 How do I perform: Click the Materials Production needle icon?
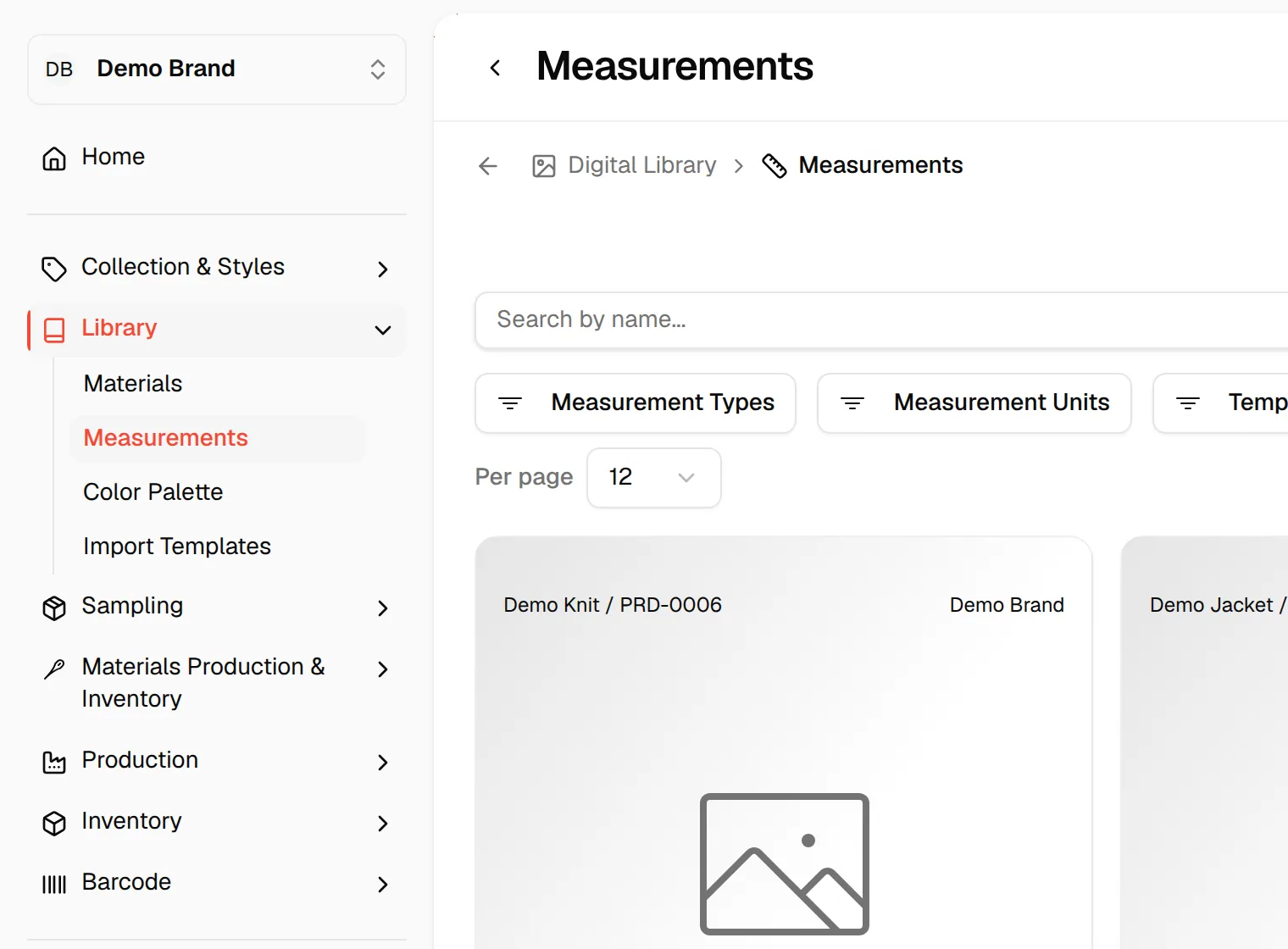(54, 669)
